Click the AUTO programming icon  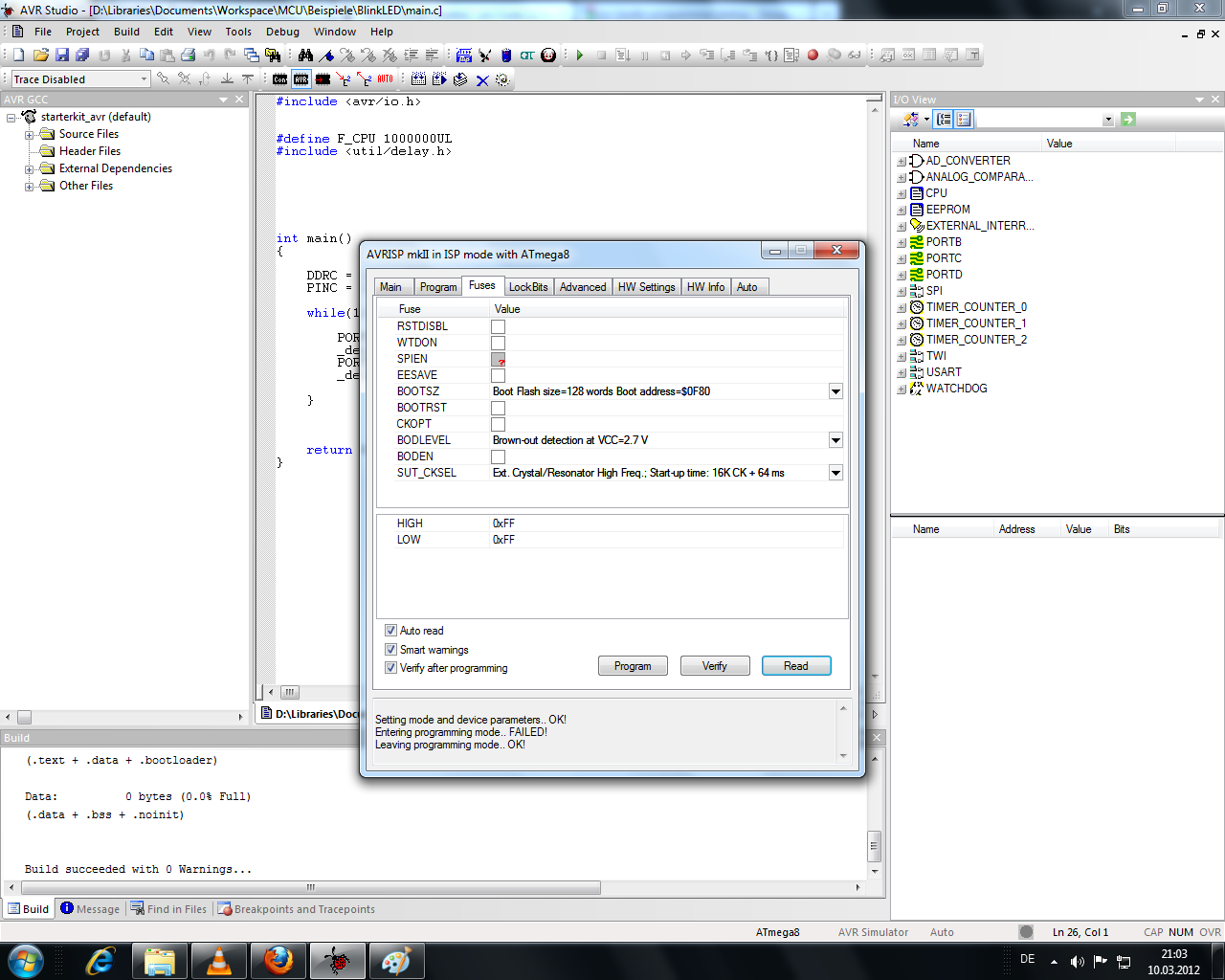point(385,79)
